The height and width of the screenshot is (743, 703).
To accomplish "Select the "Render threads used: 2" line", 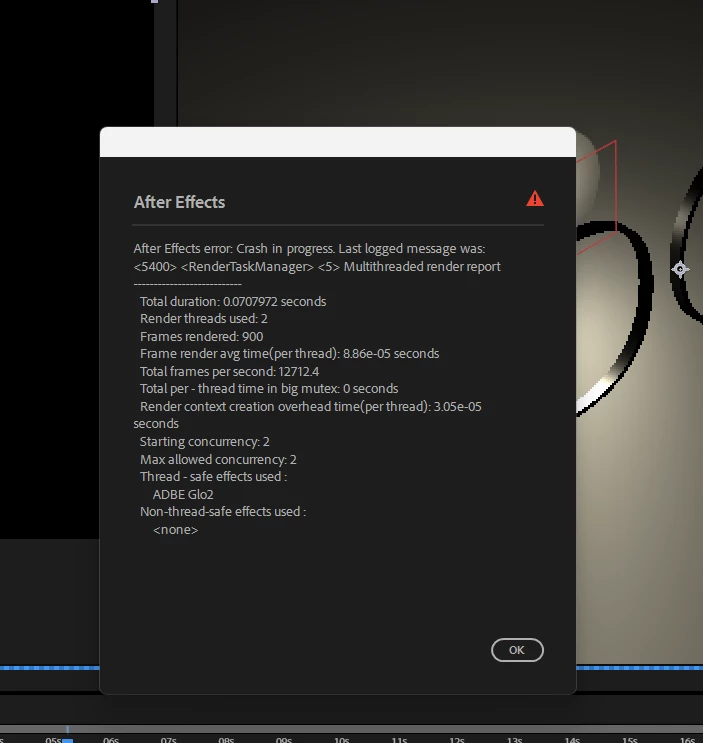I will pos(204,318).
